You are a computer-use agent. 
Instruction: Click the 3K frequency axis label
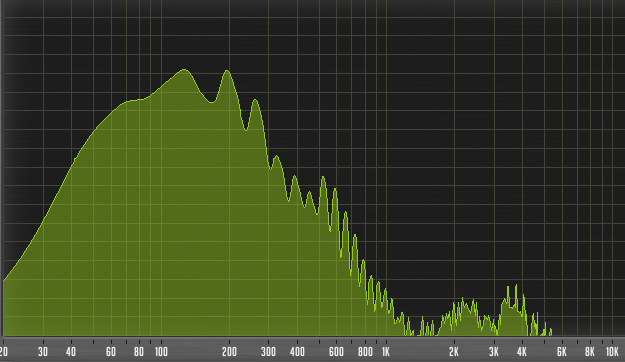(x=494, y=352)
